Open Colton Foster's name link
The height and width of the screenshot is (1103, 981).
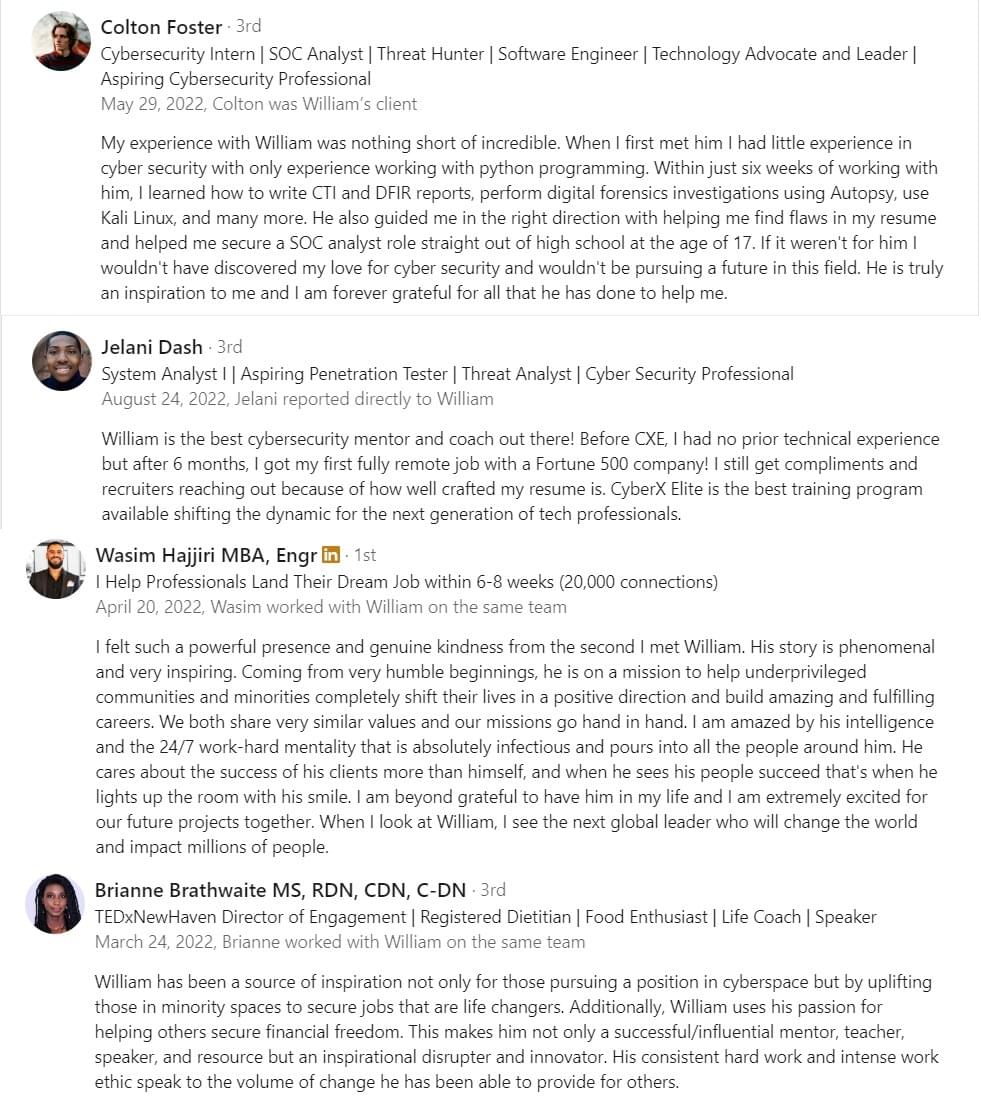point(161,27)
